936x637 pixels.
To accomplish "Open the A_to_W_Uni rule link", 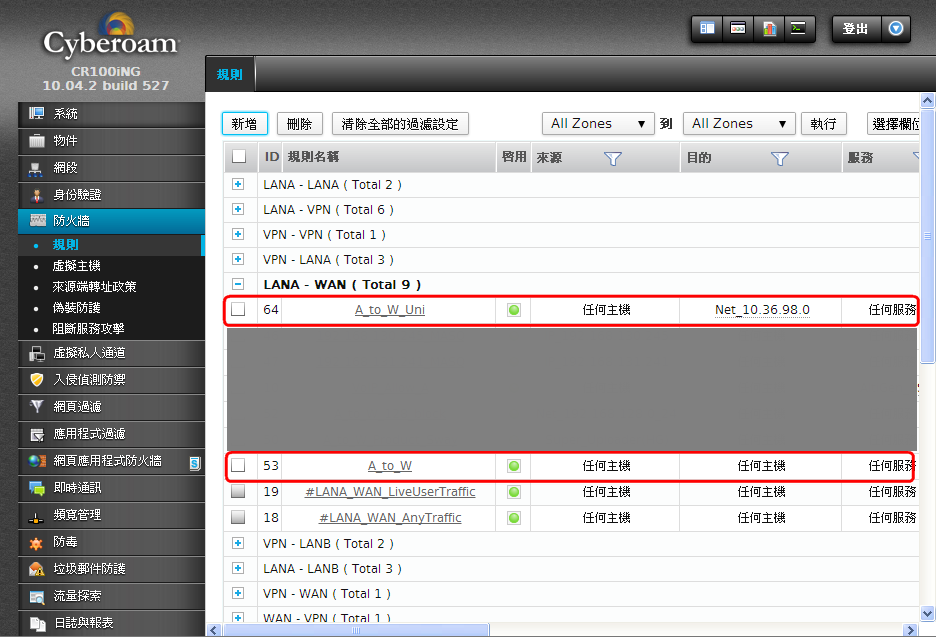I will point(390,310).
